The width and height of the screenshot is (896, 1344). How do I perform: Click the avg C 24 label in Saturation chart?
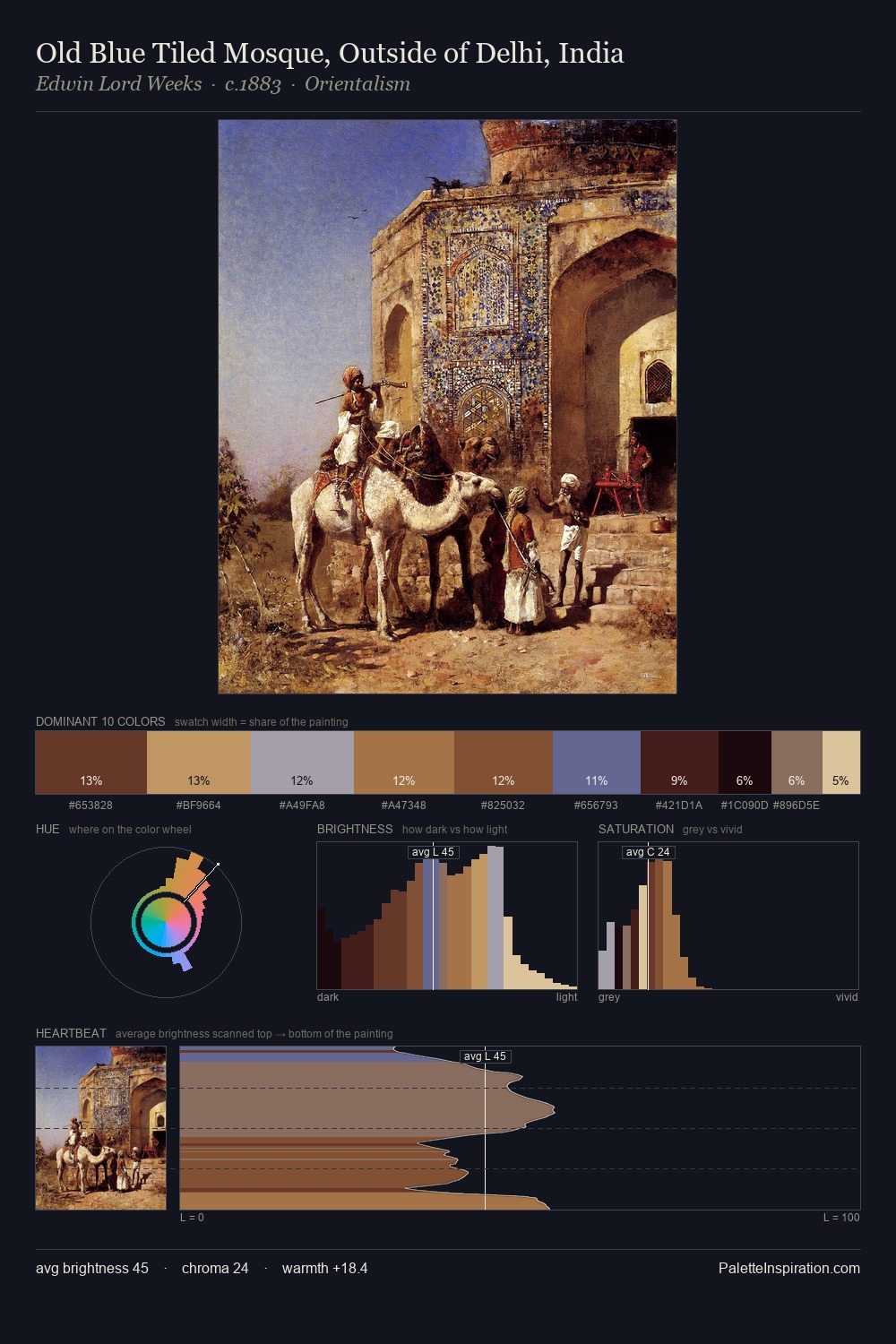point(648,852)
